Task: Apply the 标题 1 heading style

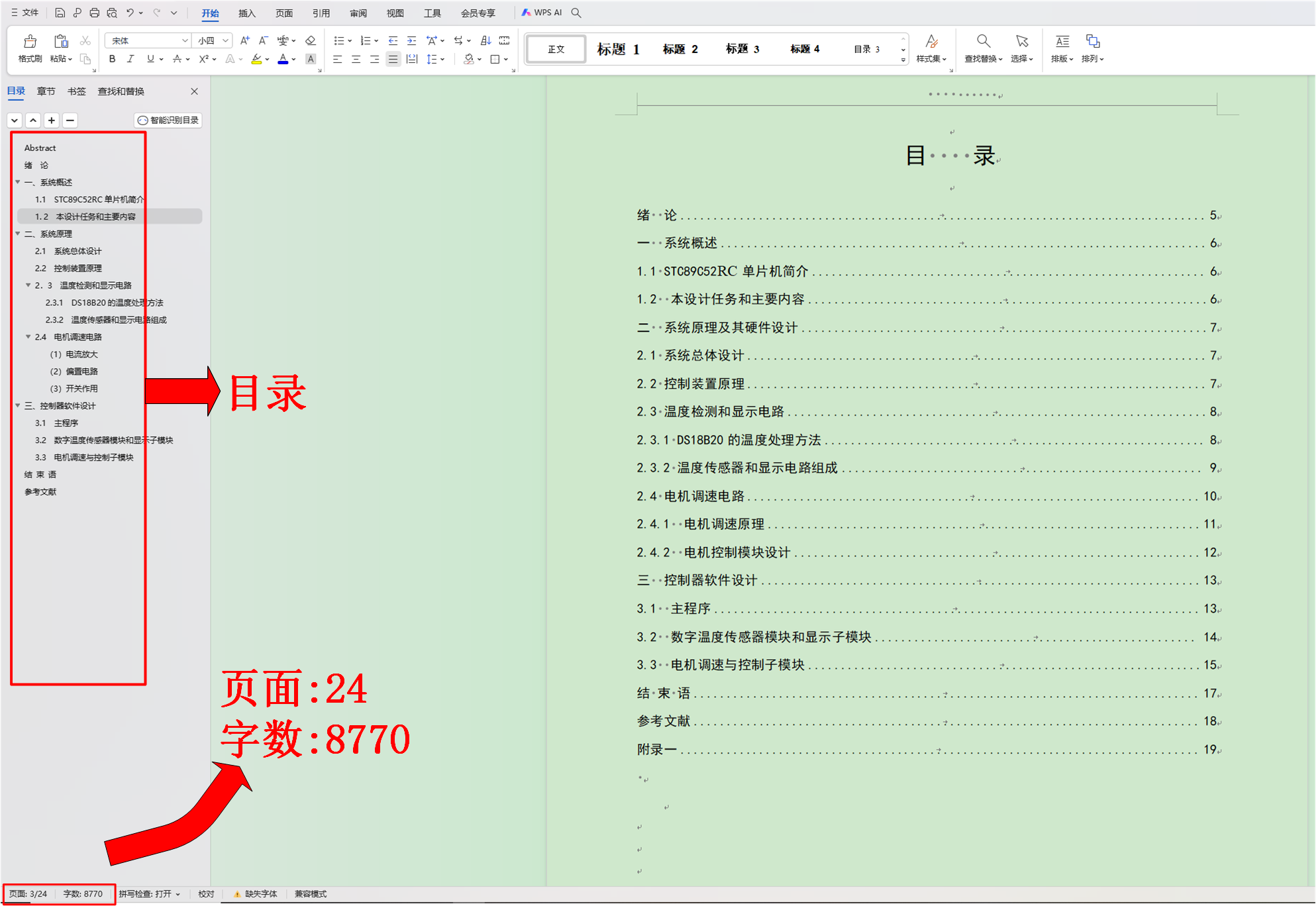Action: [x=618, y=49]
